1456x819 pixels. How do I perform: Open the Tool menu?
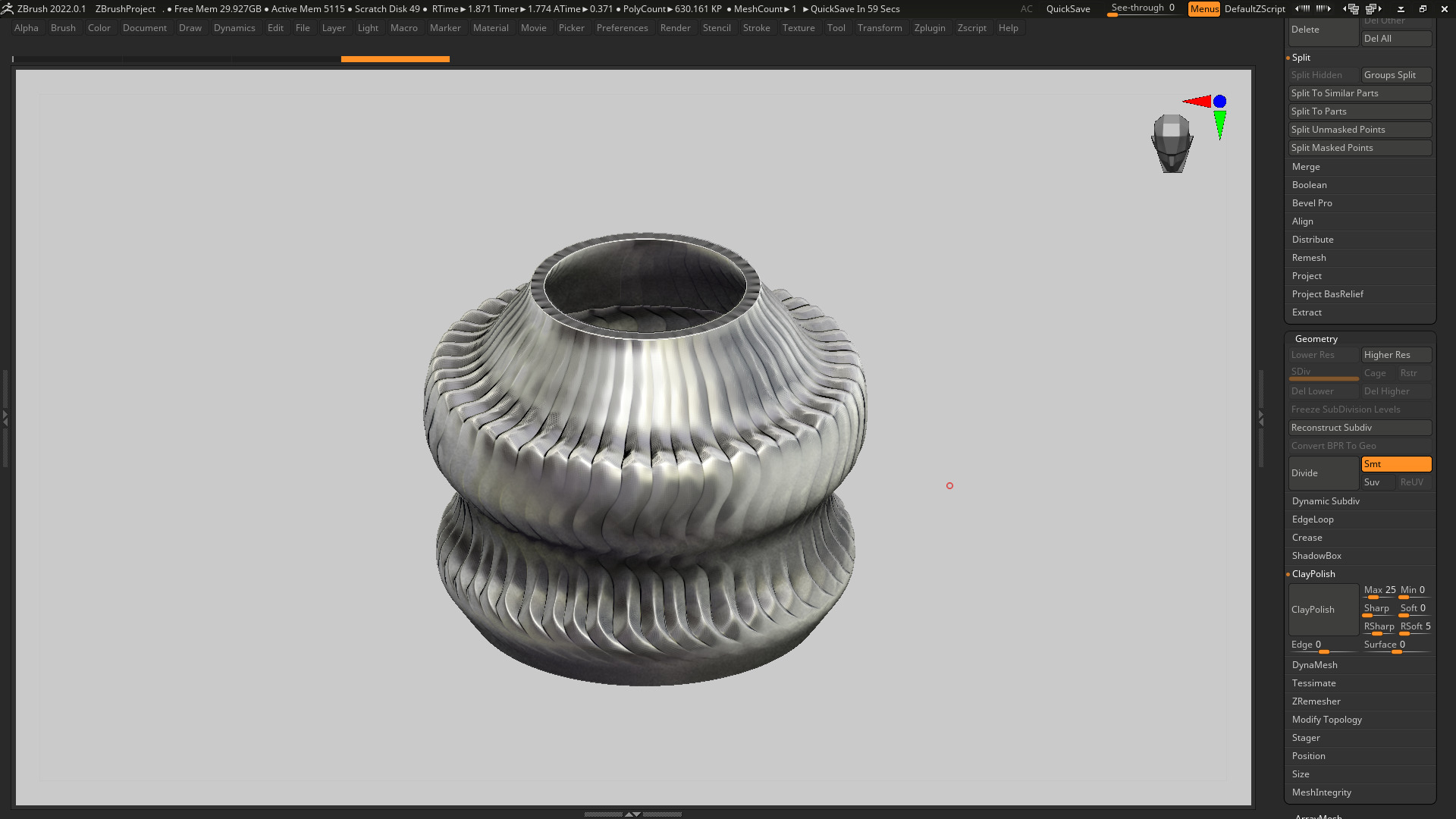point(836,28)
